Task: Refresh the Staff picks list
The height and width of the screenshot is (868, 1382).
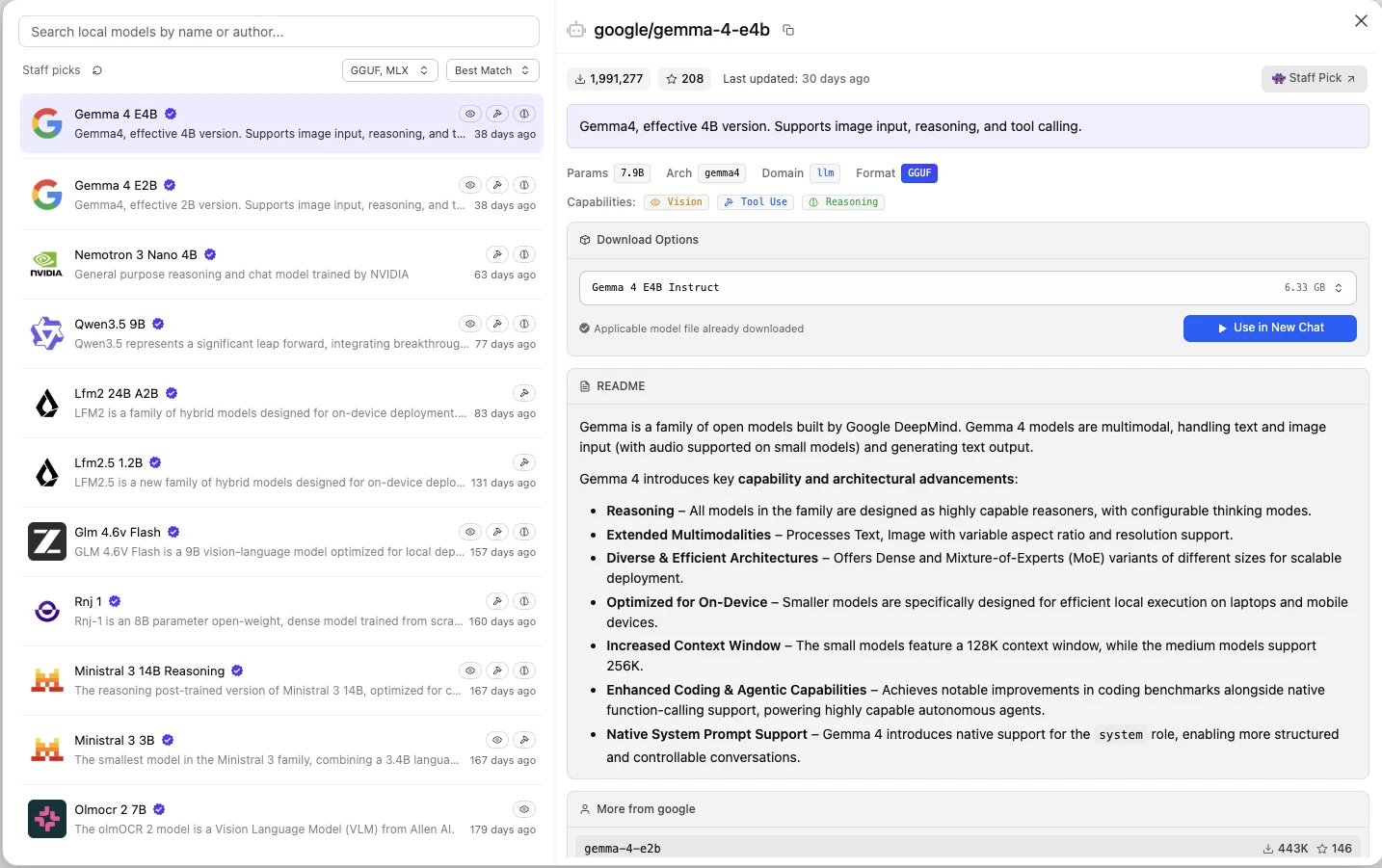Action: click(97, 70)
